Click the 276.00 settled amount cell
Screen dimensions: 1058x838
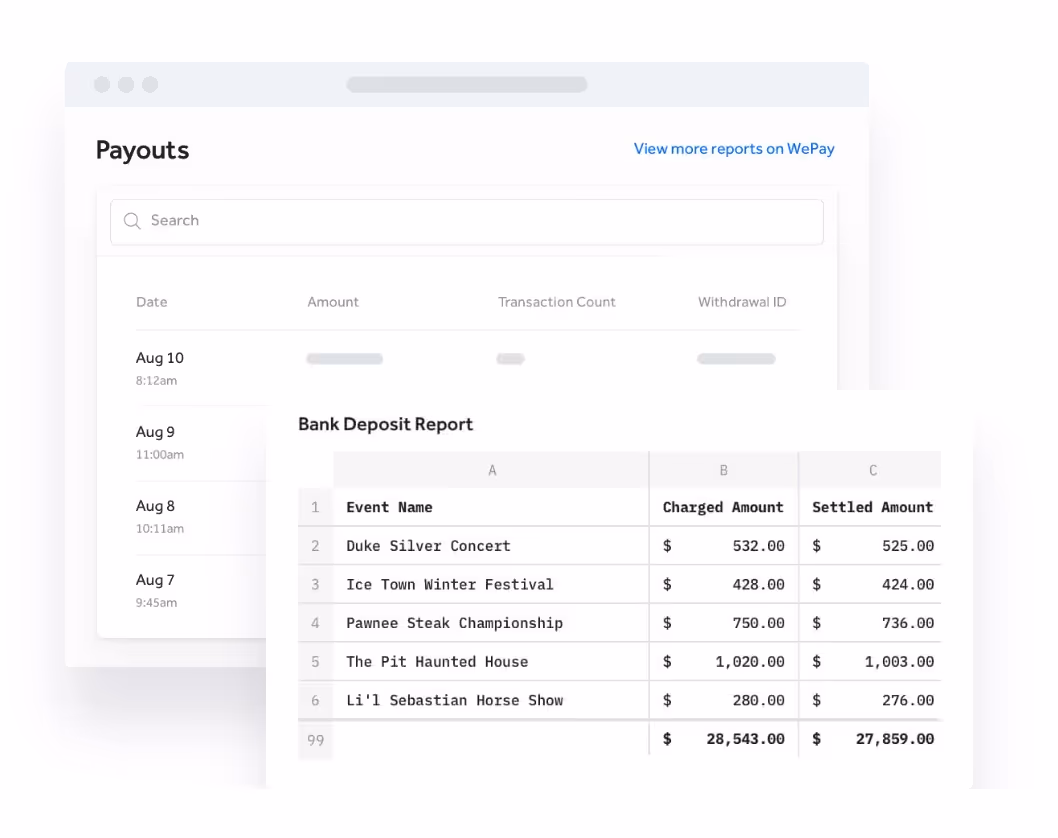[870, 700]
